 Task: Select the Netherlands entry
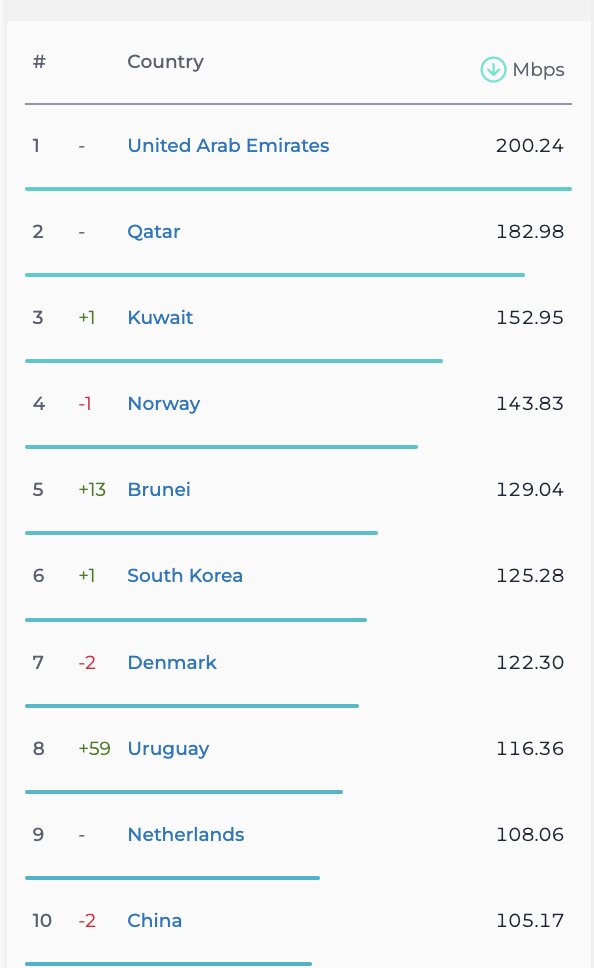click(185, 834)
